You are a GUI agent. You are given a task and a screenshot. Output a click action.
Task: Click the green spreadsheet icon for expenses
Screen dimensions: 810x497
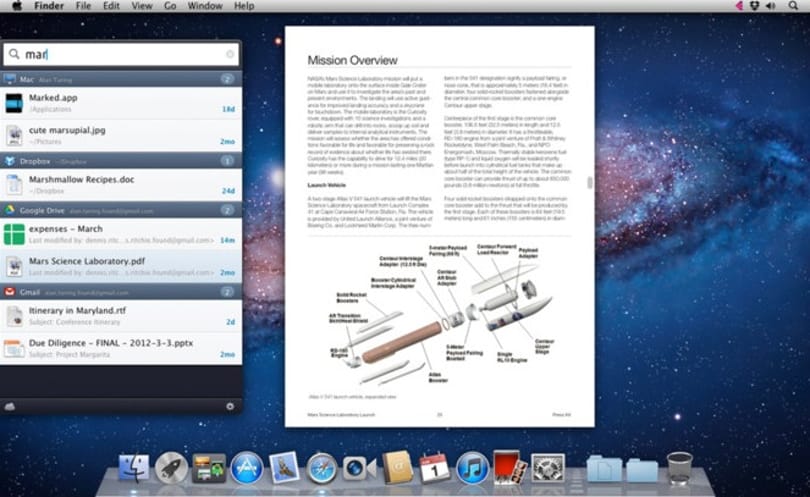[14, 234]
